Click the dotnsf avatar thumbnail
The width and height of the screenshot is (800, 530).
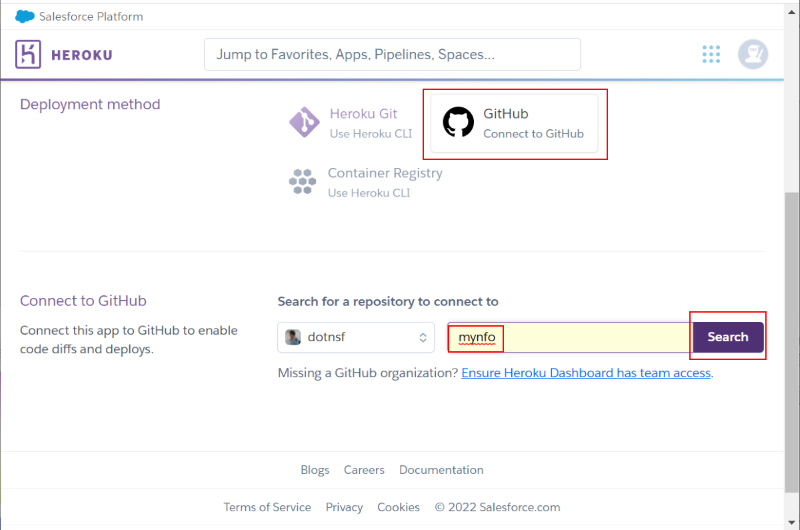click(x=293, y=337)
